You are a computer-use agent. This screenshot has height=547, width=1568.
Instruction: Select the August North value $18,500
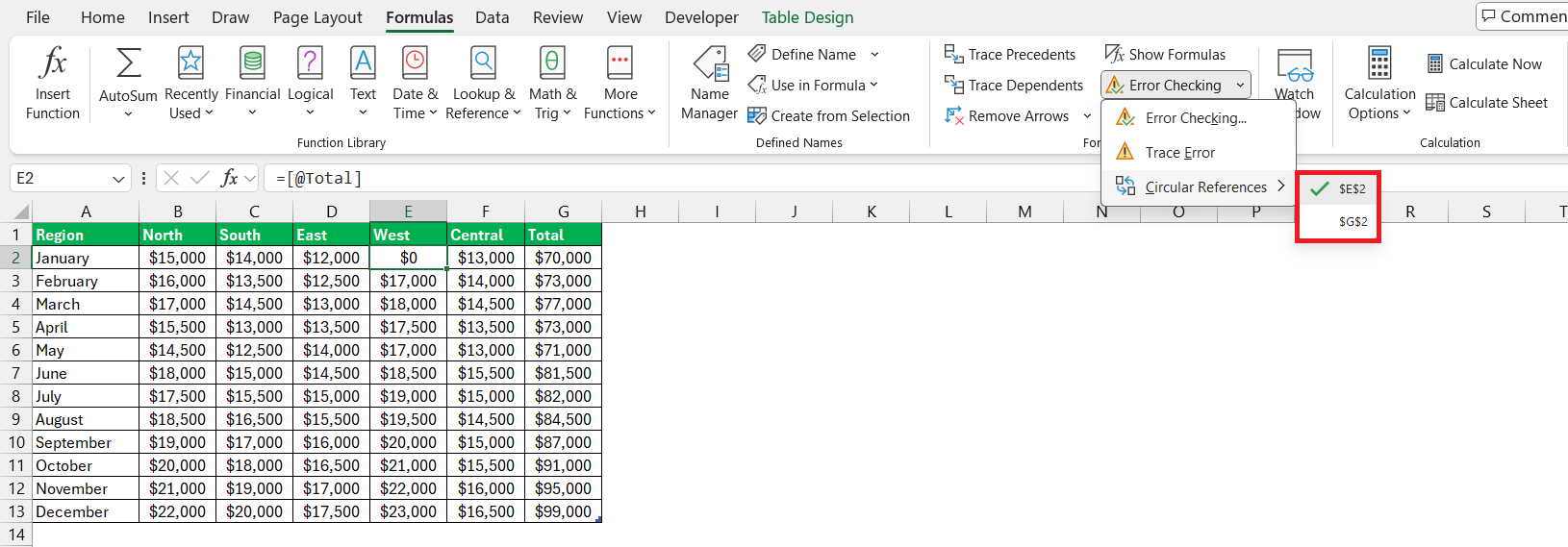tap(177, 419)
